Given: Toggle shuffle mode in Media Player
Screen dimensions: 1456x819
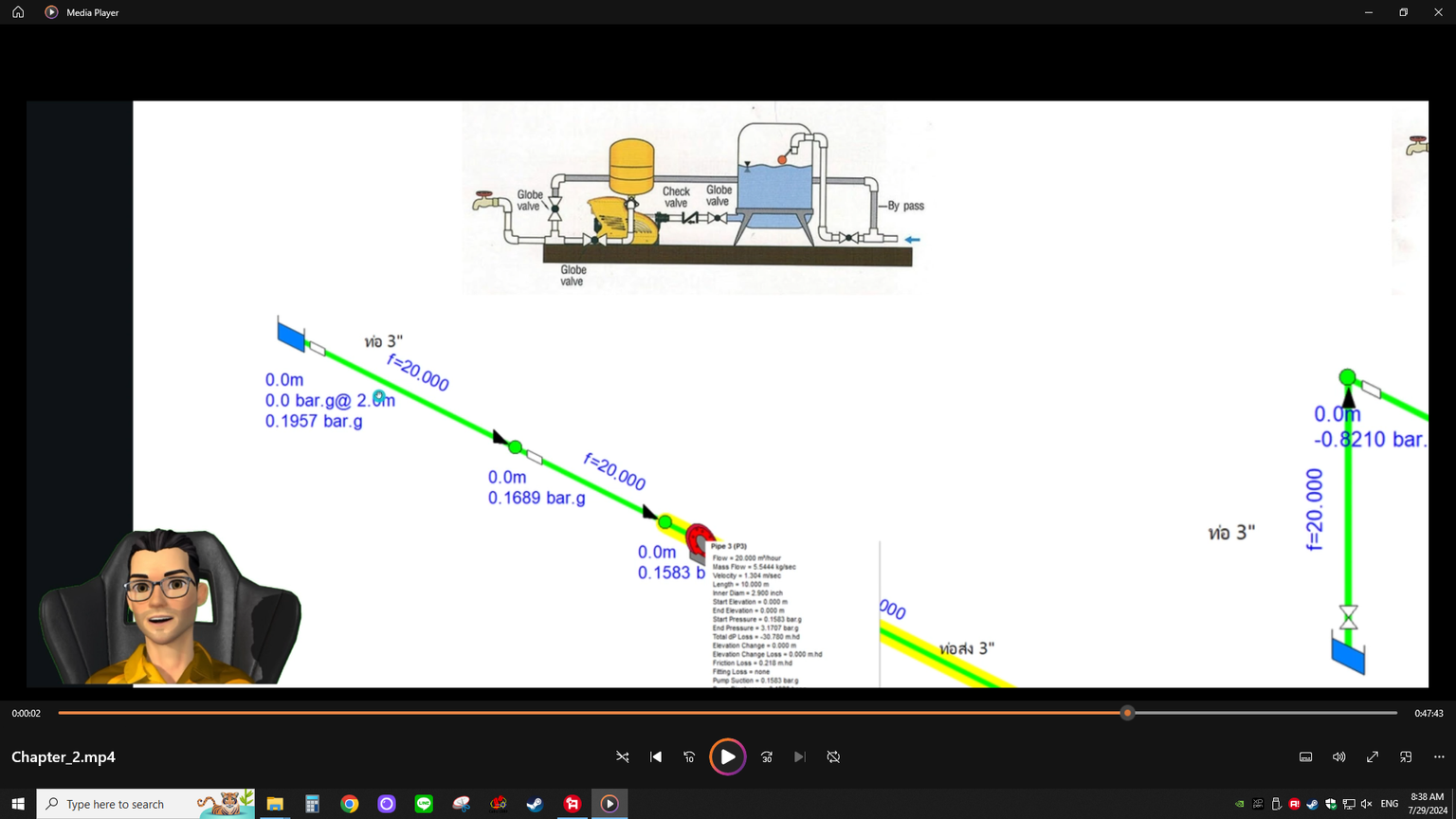Looking at the screenshot, I should click(622, 756).
